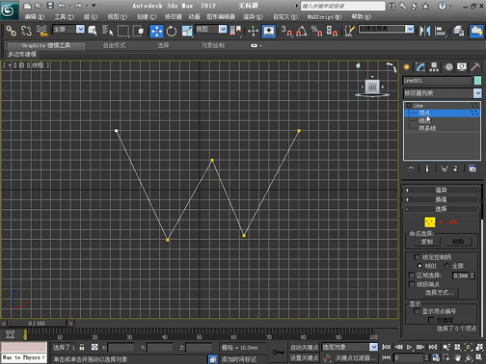Open the named selection sets dropdown
486x364 pixels.
point(410,29)
